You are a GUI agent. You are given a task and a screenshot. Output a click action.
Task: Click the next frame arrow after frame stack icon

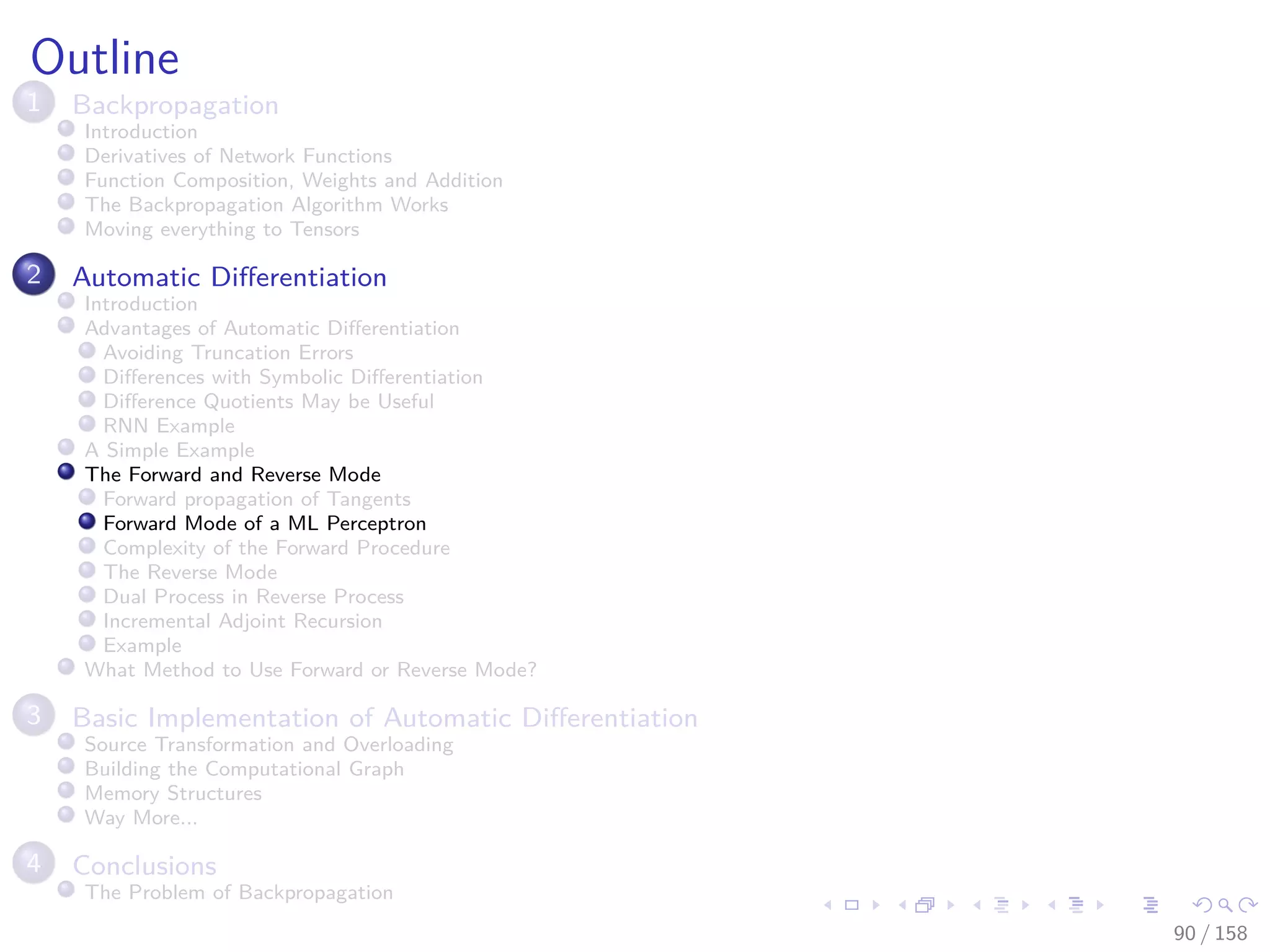click(x=951, y=906)
